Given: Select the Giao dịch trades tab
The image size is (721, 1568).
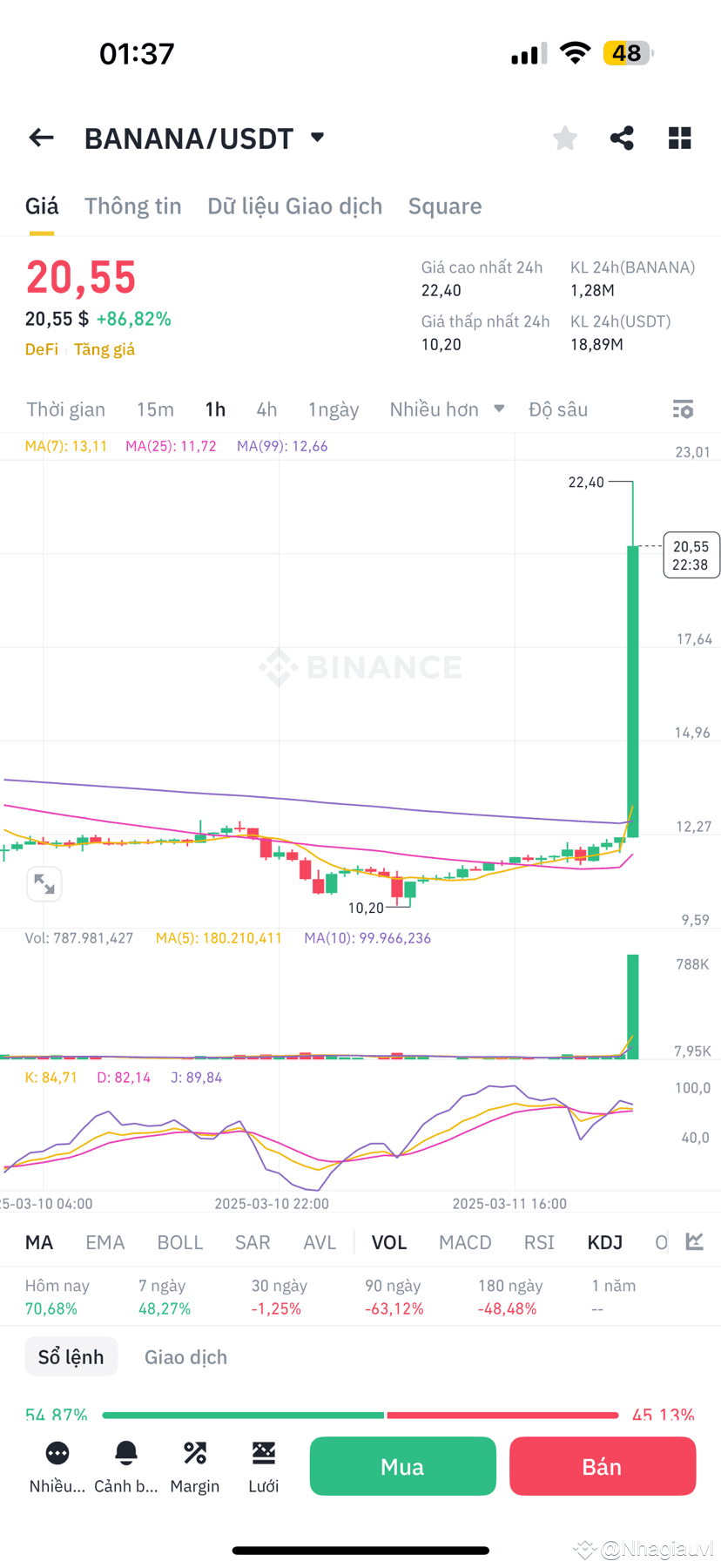Looking at the screenshot, I should click(x=185, y=1357).
